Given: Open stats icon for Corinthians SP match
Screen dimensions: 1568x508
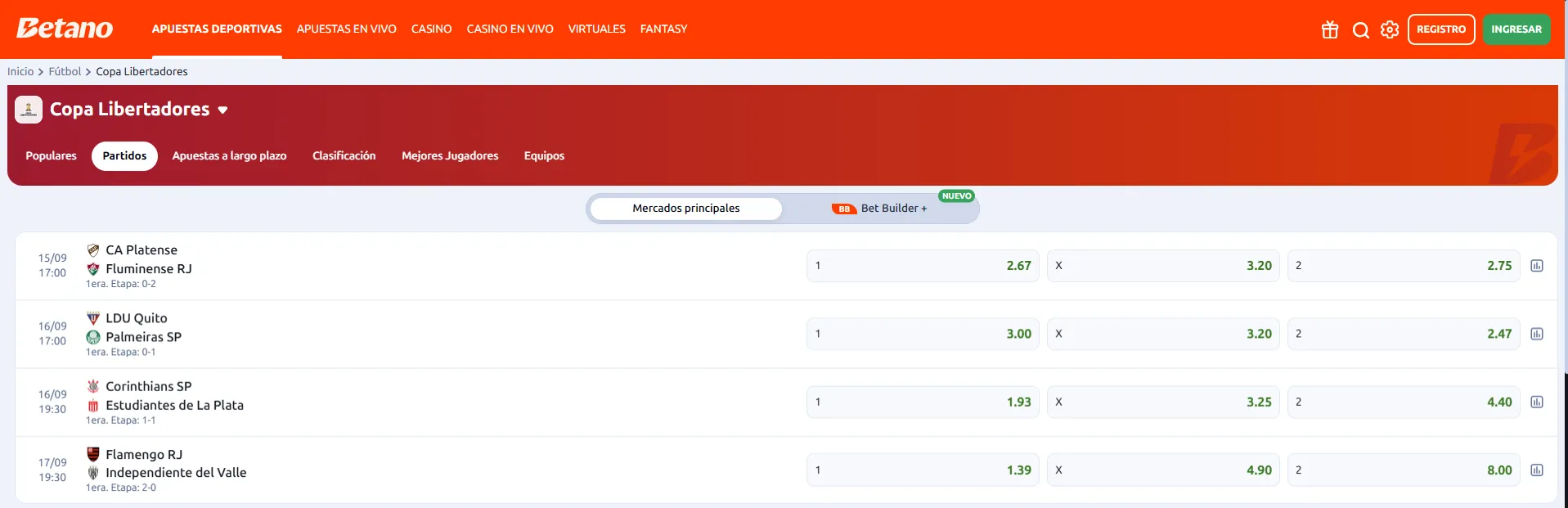Looking at the screenshot, I should click(1537, 402).
